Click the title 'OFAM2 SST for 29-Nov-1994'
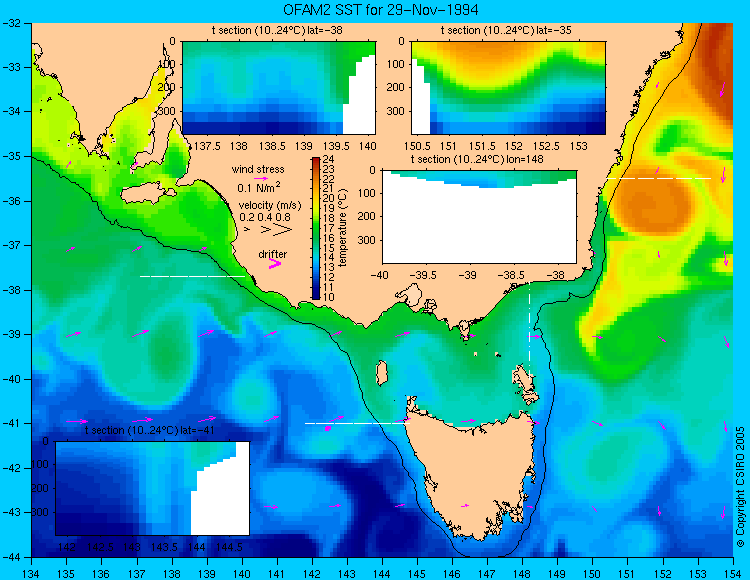 click(x=380, y=10)
